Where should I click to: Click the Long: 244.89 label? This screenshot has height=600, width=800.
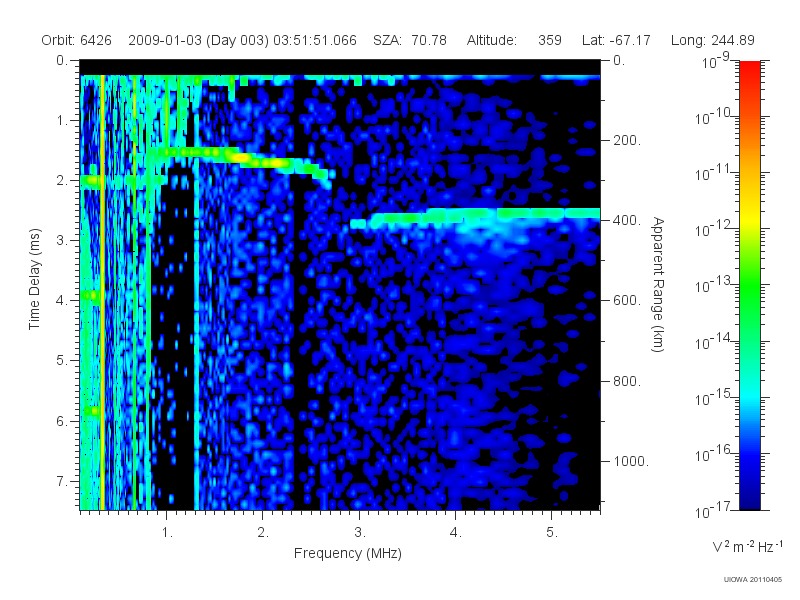(712, 40)
